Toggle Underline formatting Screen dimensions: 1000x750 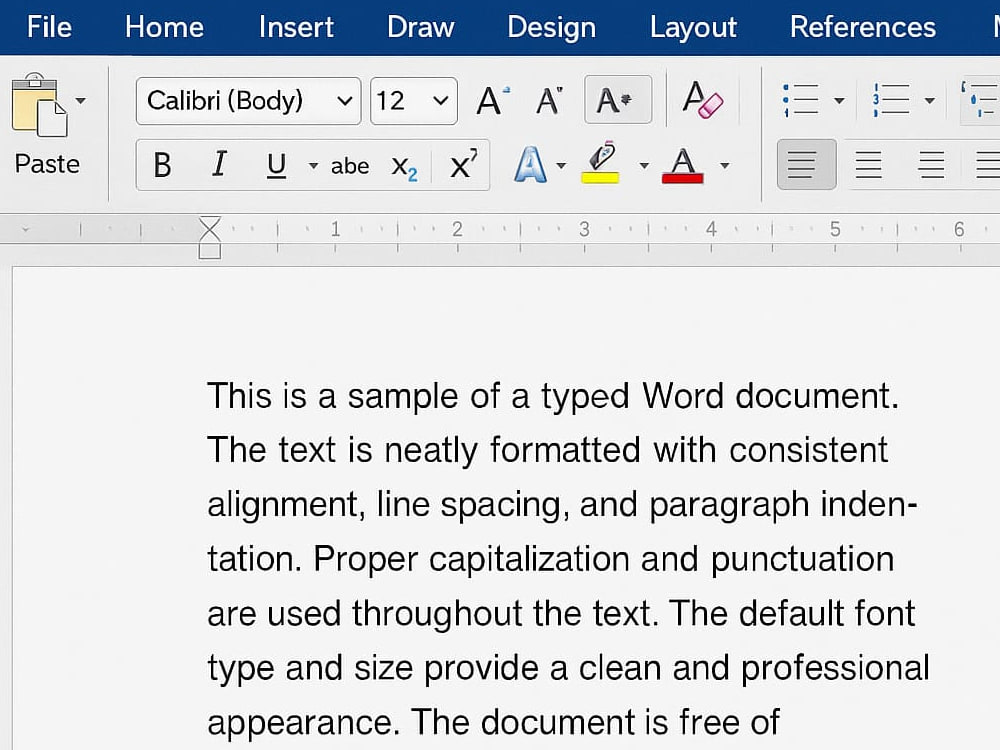point(276,165)
